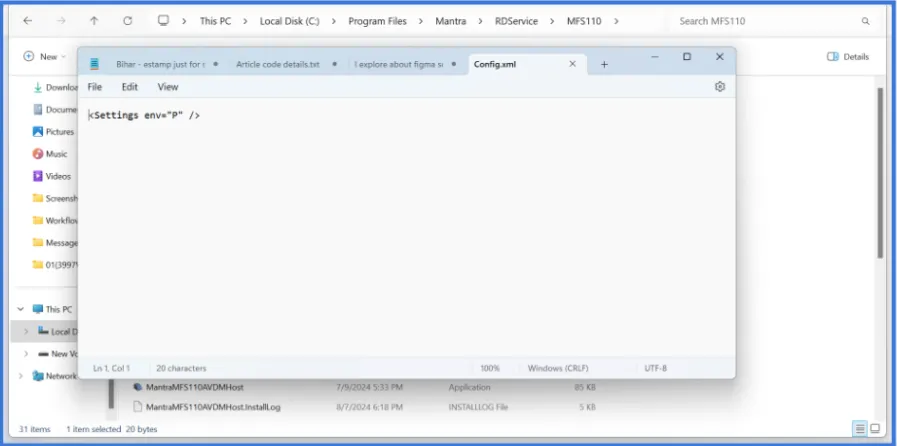The width and height of the screenshot is (897, 446).
Task: Click New button in Explorer toolbar
Action: (x=45, y=57)
